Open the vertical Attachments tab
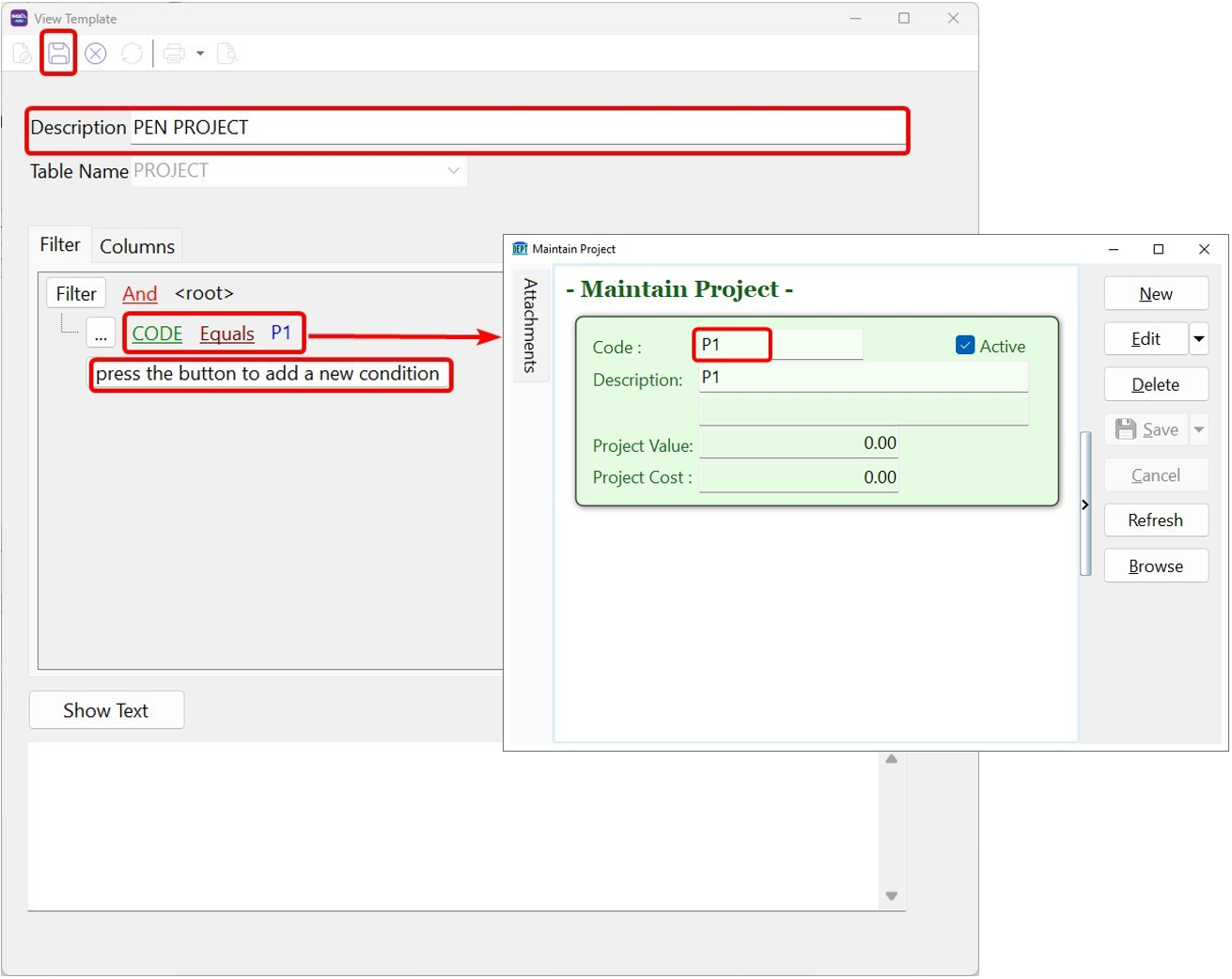The height and width of the screenshot is (979, 1232). [x=530, y=325]
